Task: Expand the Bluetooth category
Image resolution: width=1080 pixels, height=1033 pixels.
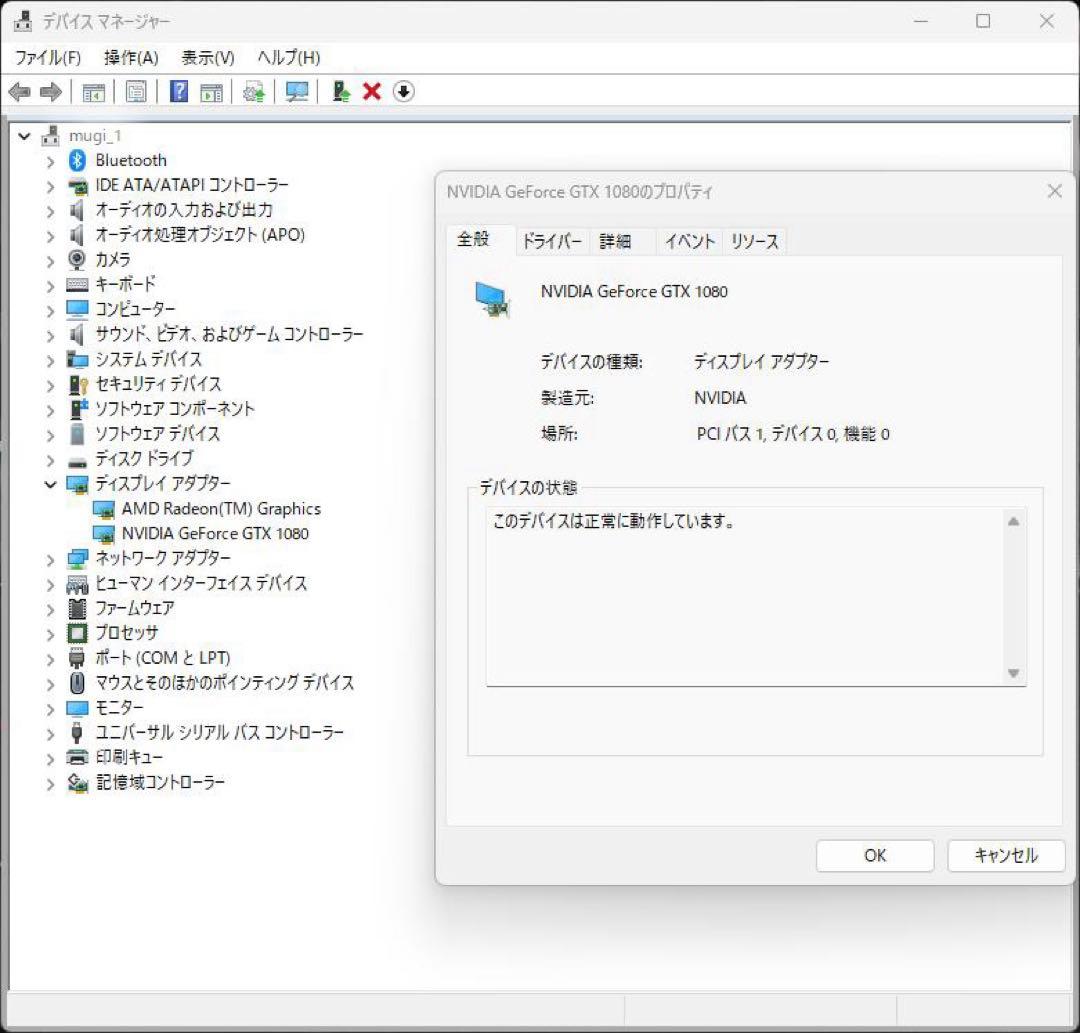Action: pos(50,160)
